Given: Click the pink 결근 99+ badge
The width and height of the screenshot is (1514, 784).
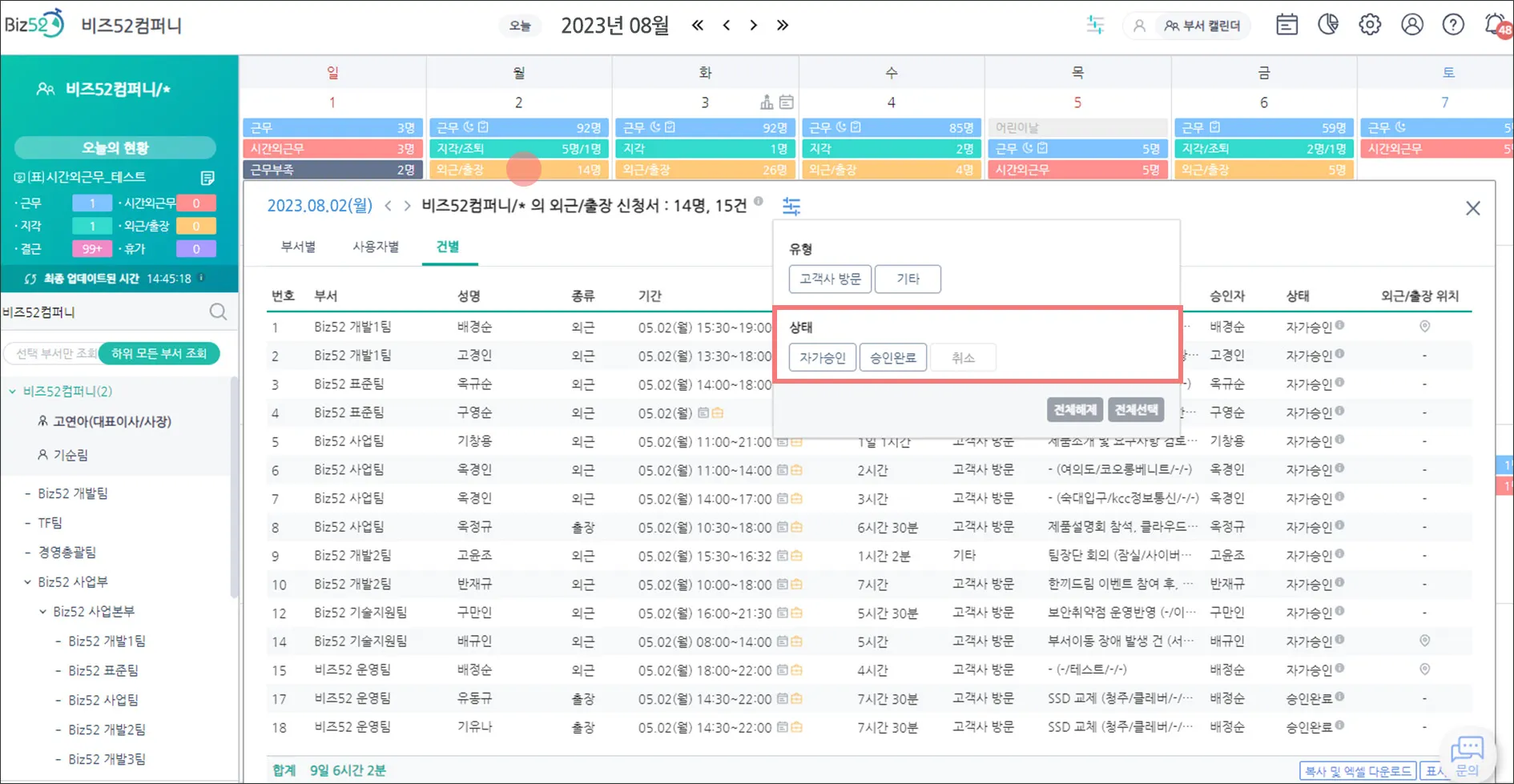Looking at the screenshot, I should click(92, 249).
